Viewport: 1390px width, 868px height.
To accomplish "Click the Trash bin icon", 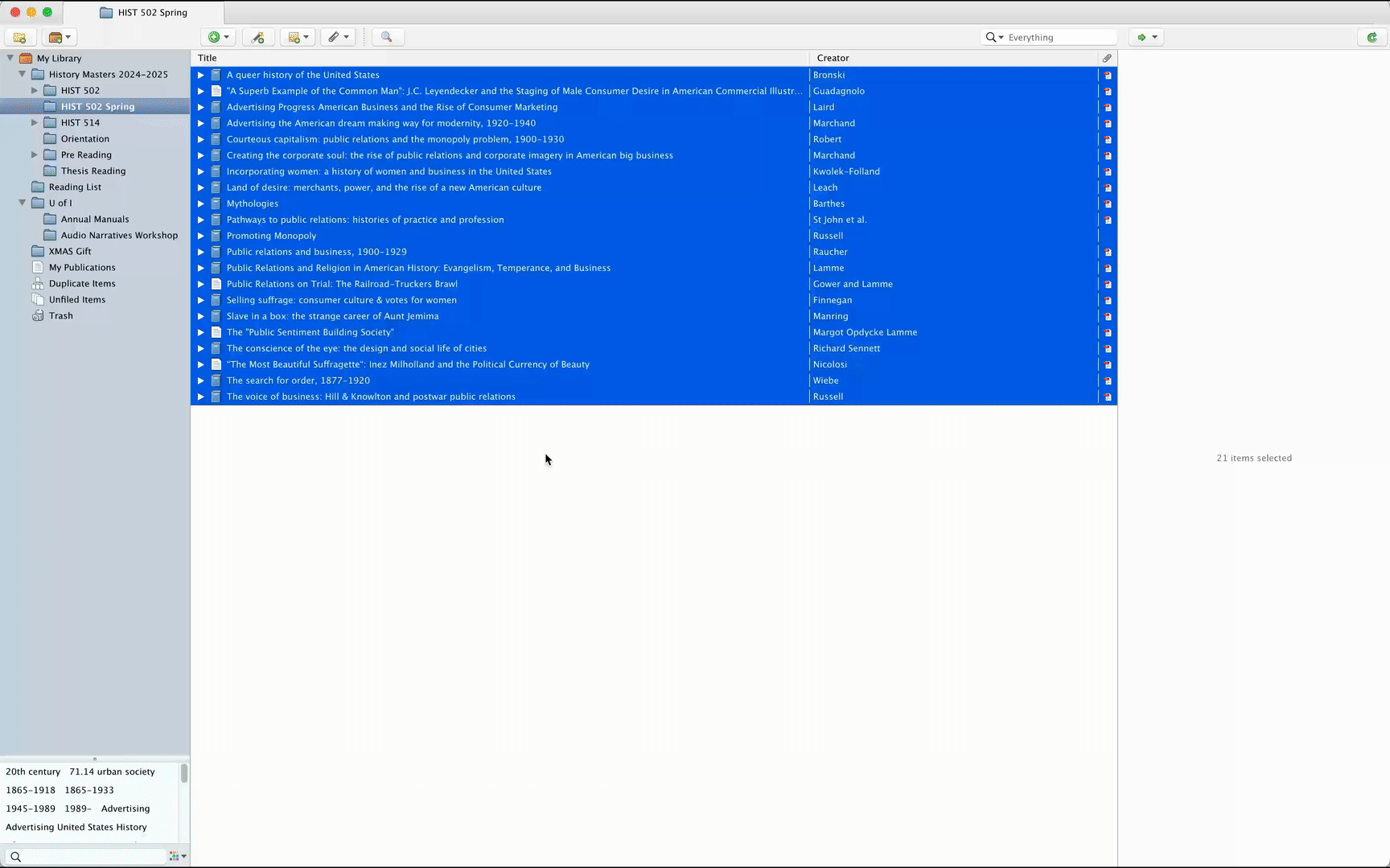I will (x=38, y=315).
